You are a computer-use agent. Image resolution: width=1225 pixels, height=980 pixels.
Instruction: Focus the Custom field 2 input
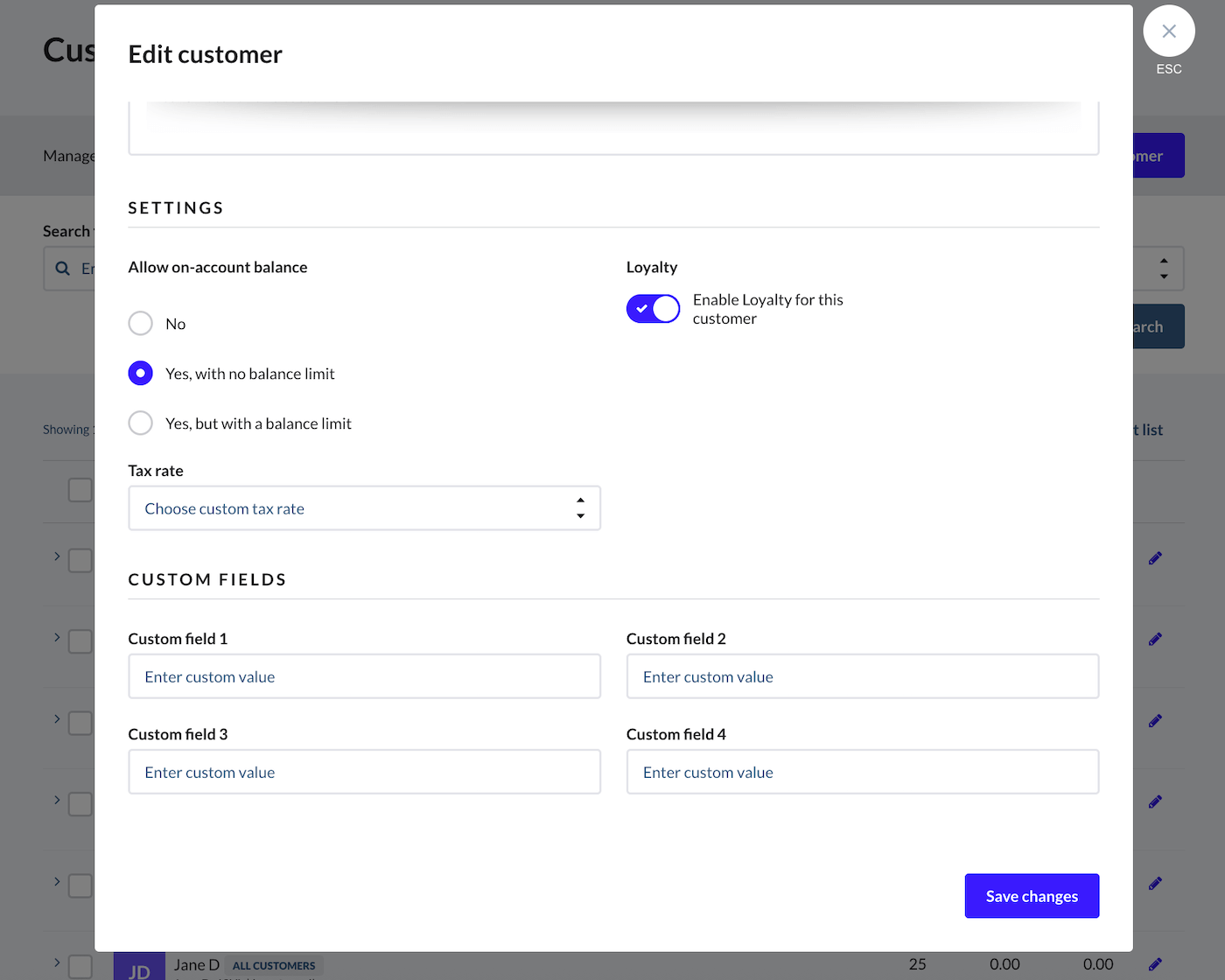(x=862, y=676)
